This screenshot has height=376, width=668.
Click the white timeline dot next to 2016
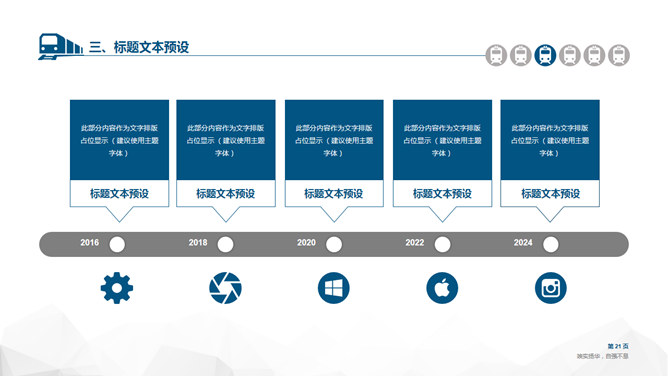coord(117,244)
